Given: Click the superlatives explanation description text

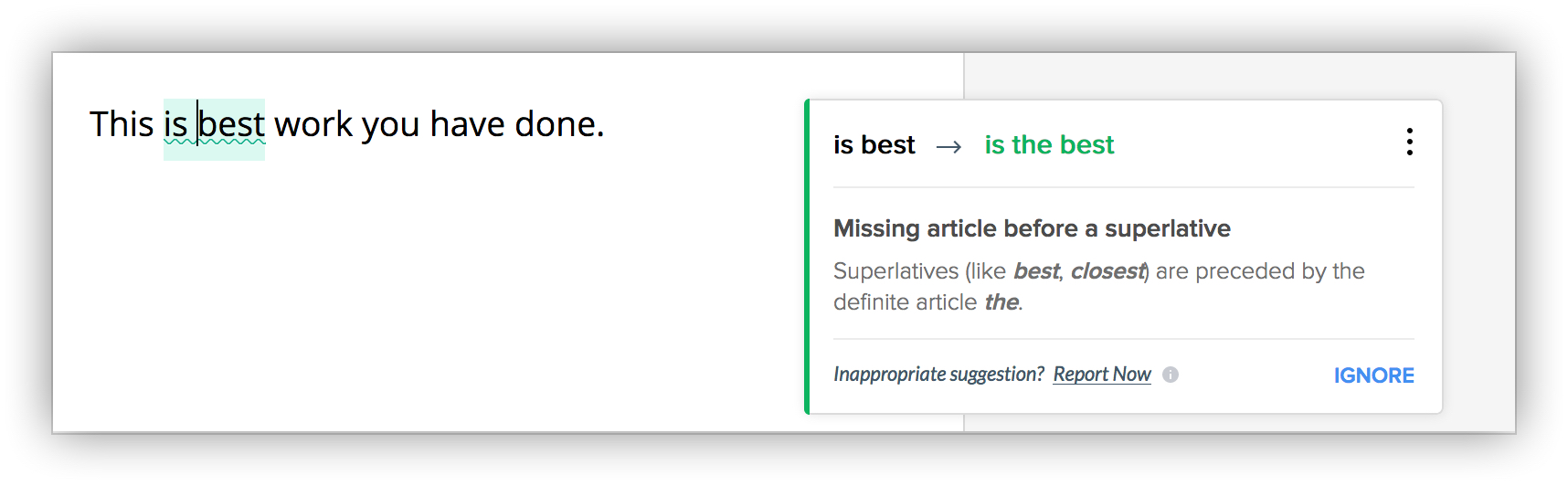Looking at the screenshot, I should (x=1097, y=286).
